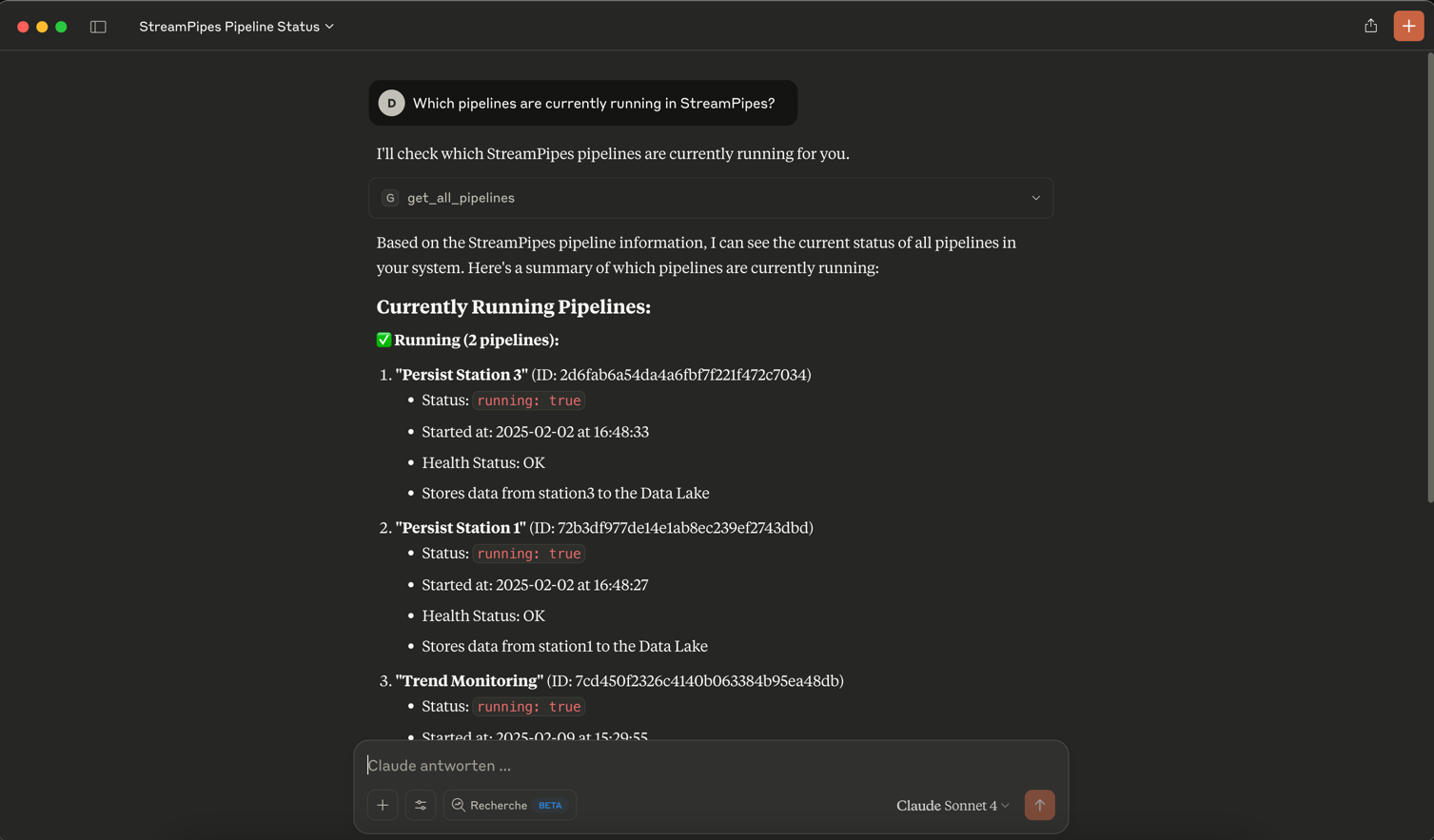The width and height of the screenshot is (1434, 840).
Task: Open tool options via the sliders icon
Action: (421, 805)
